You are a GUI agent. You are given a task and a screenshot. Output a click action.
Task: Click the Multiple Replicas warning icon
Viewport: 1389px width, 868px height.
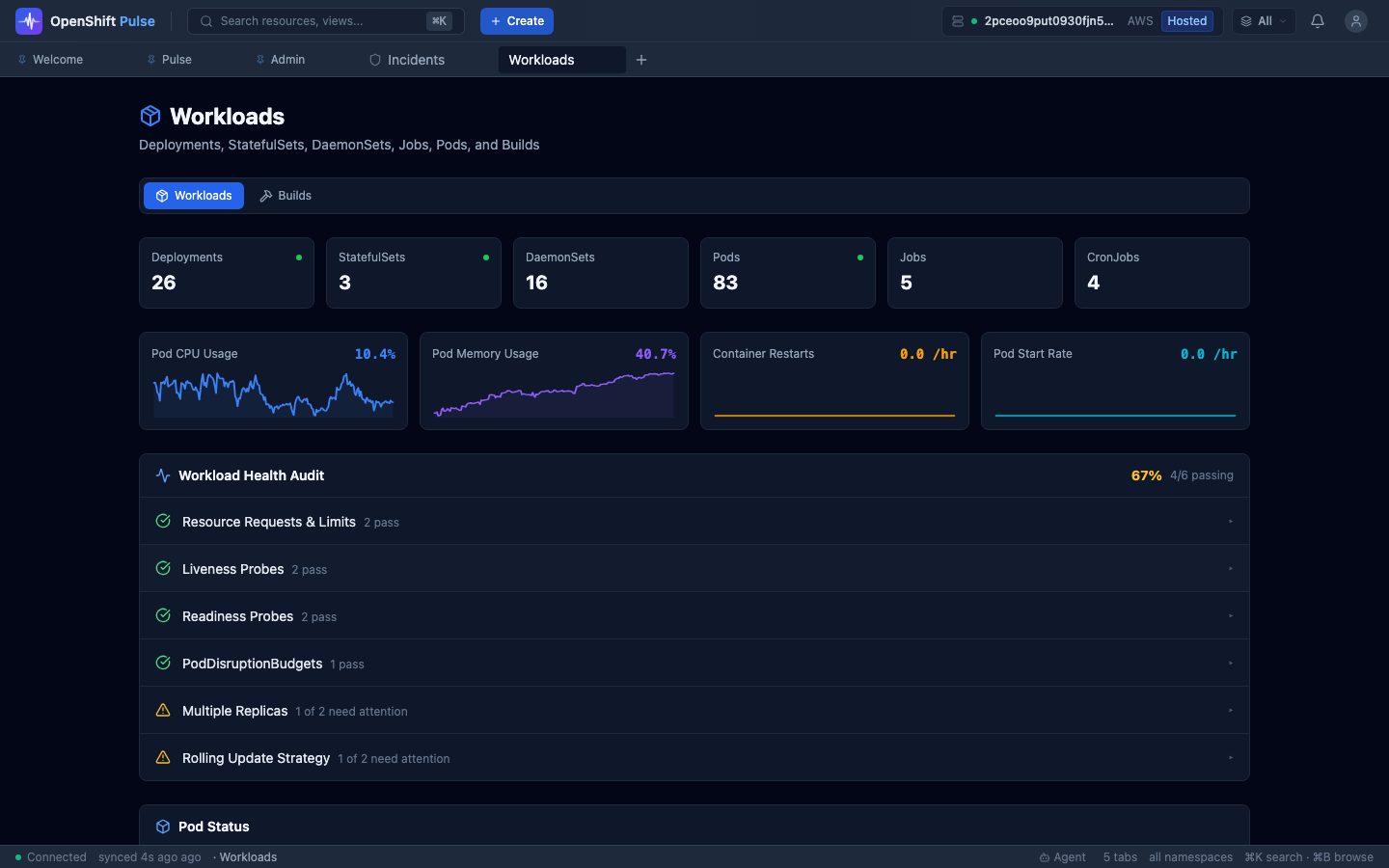[163, 711]
